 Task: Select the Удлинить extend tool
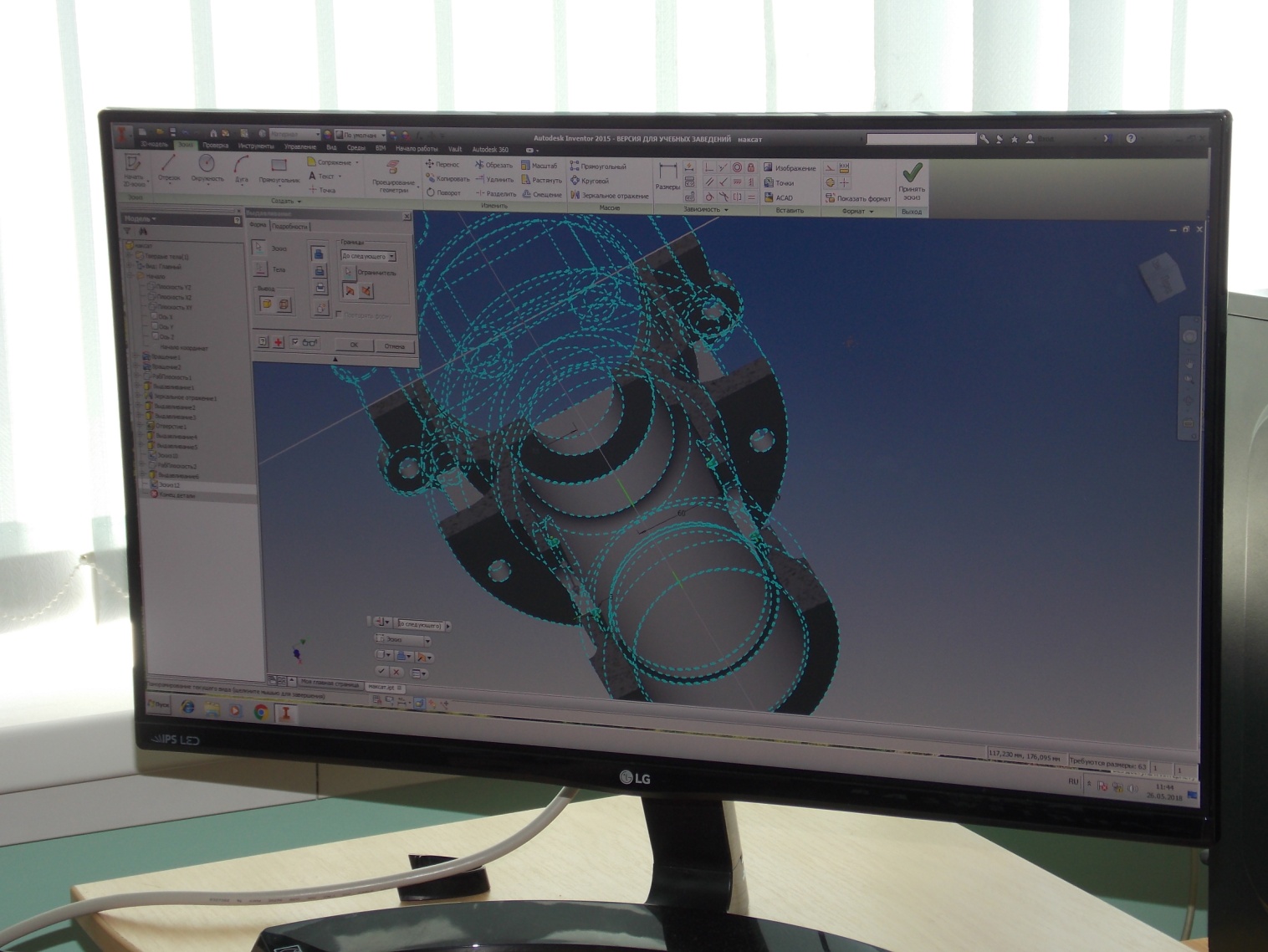pos(494,179)
